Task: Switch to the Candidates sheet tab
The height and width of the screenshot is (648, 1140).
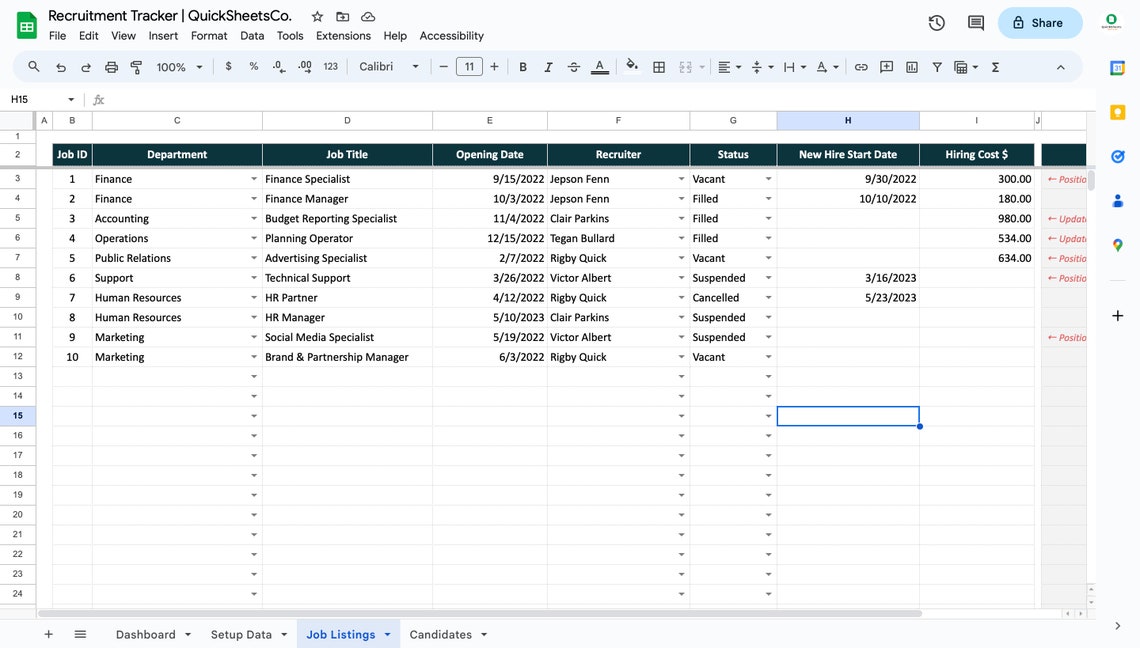Action: tap(440, 634)
